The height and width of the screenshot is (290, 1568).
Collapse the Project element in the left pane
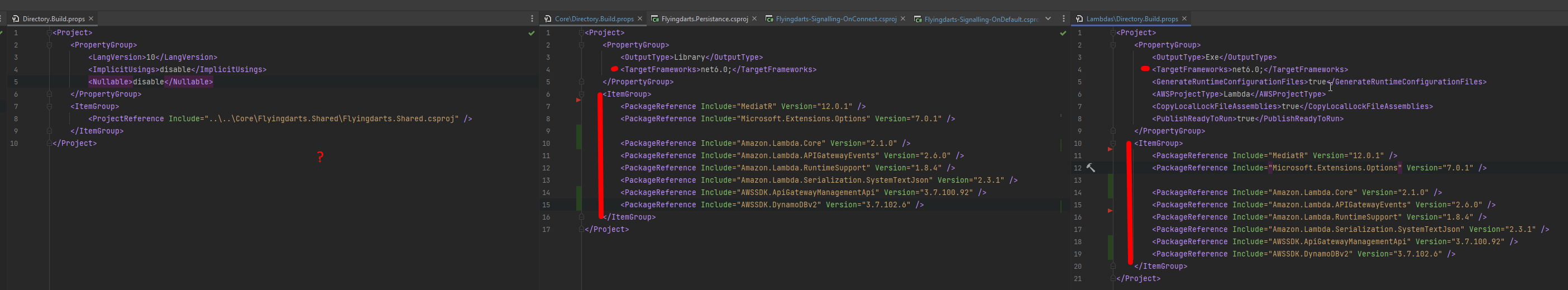(49, 33)
